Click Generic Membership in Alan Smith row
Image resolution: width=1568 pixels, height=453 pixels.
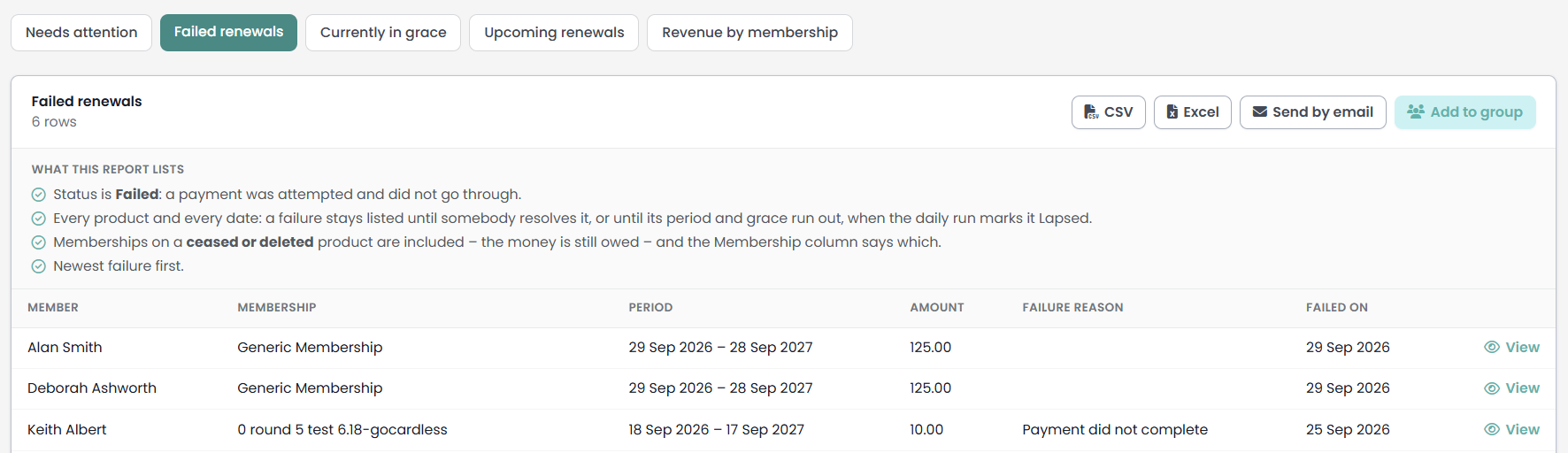310,348
